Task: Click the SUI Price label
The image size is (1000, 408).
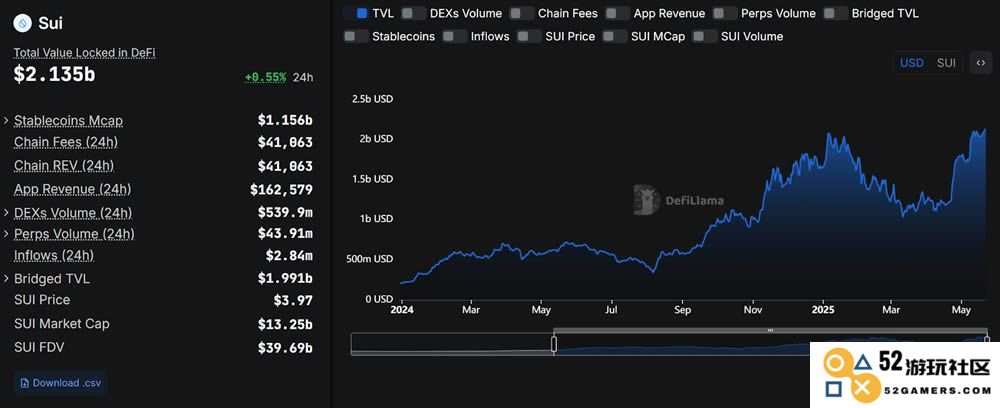Action: pyautogui.click(x=42, y=300)
